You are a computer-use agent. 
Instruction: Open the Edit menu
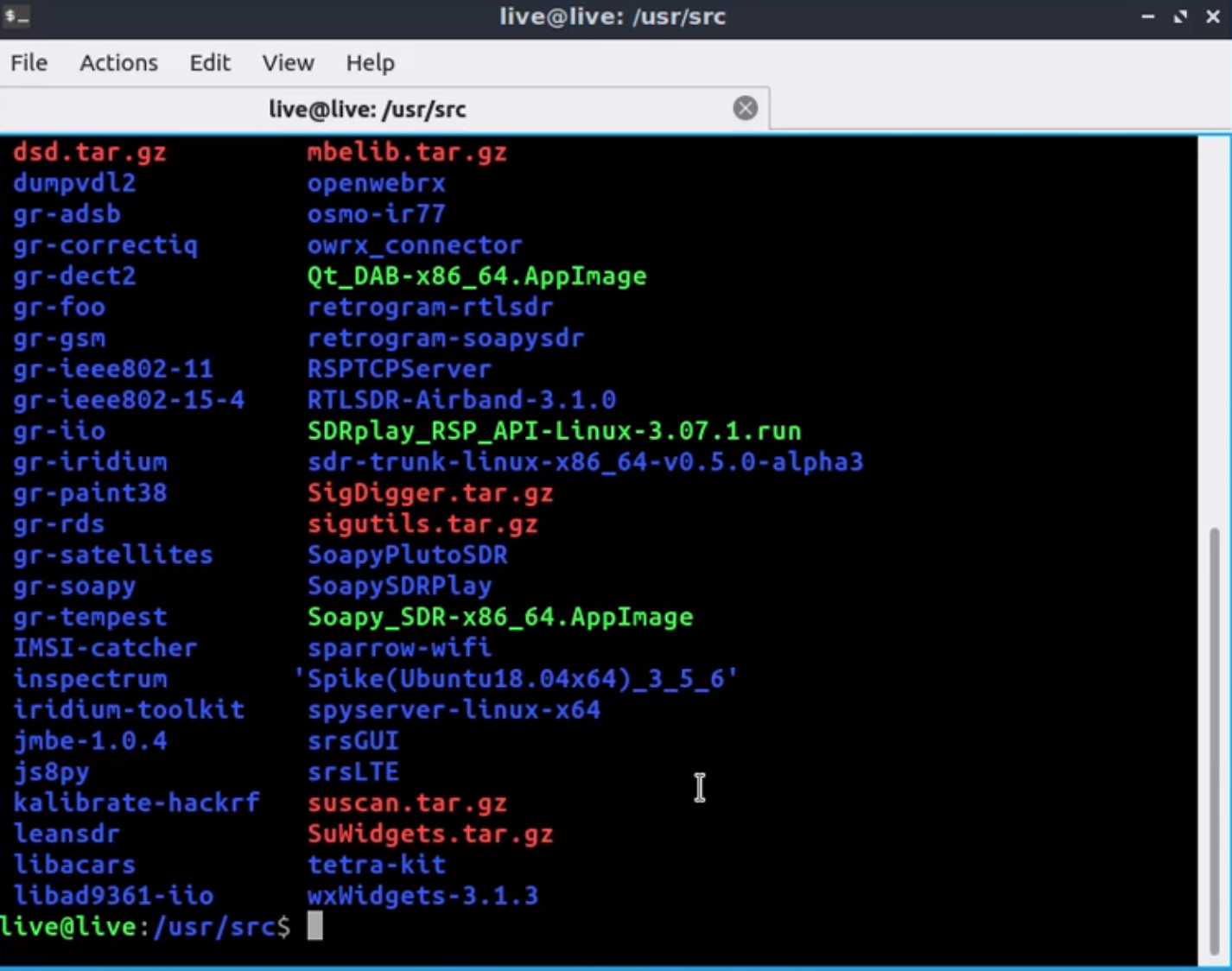[210, 63]
